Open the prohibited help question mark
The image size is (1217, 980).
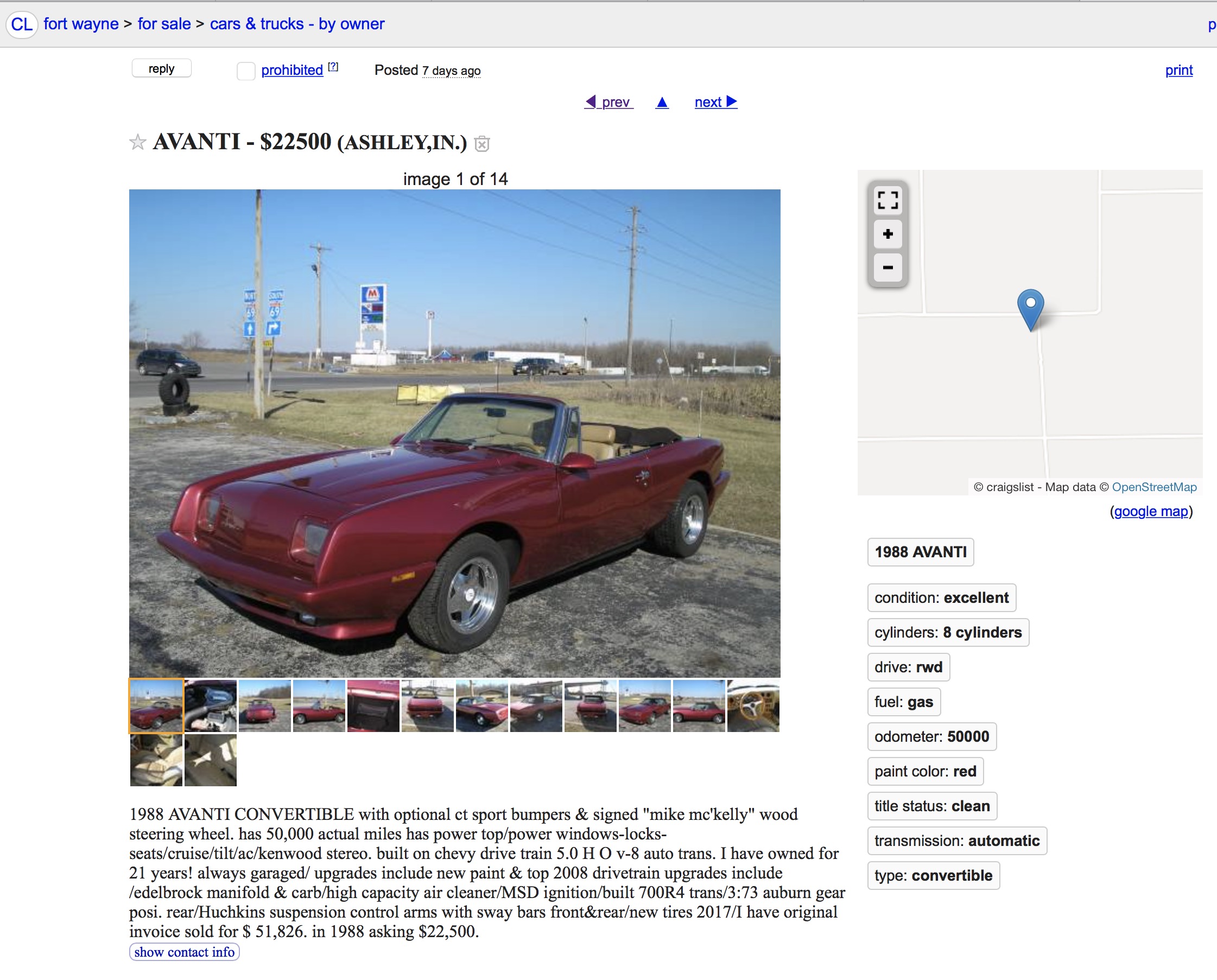point(333,67)
